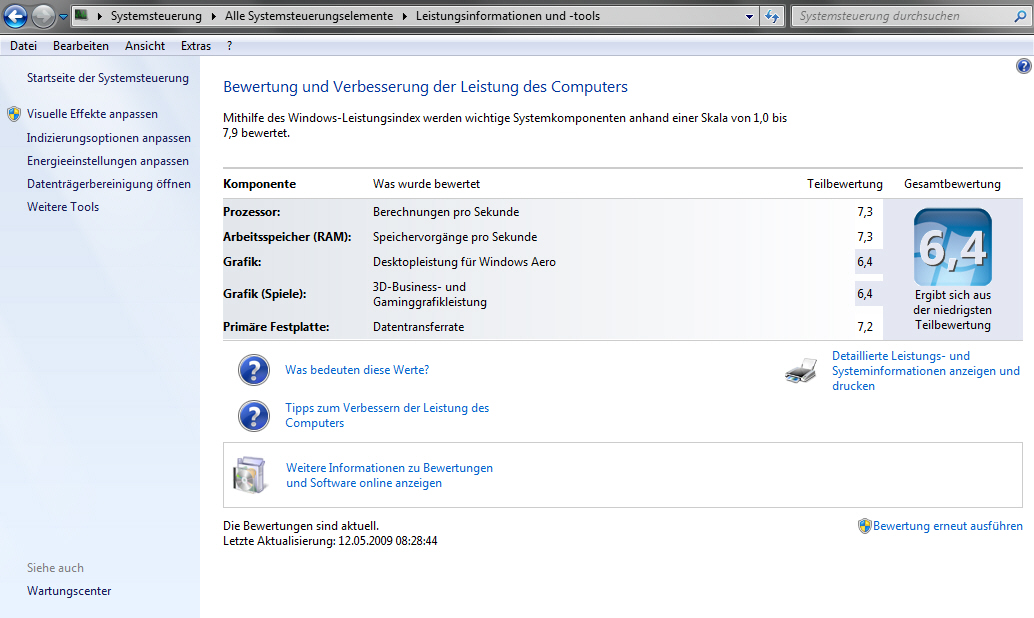Click the Control Panel icon in address bar
This screenshot has height=618, width=1034.
(81, 15)
